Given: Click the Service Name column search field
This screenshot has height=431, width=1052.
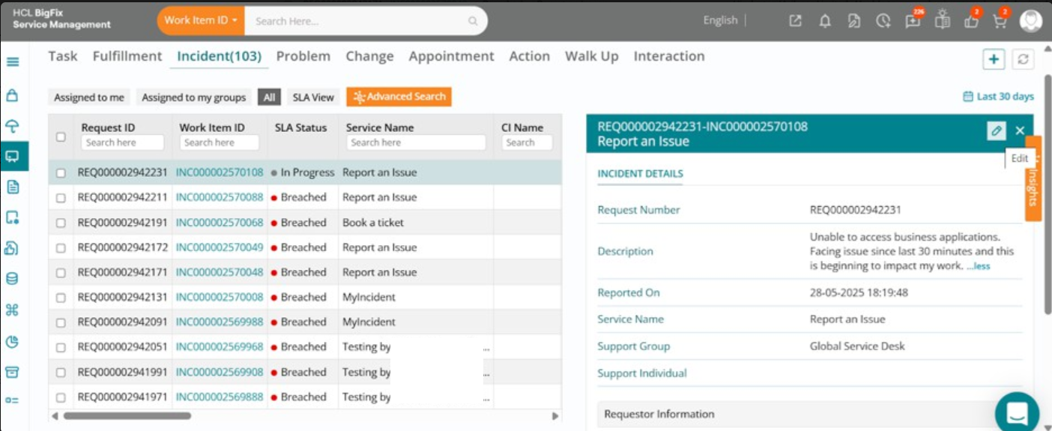Looking at the screenshot, I should (x=416, y=142).
